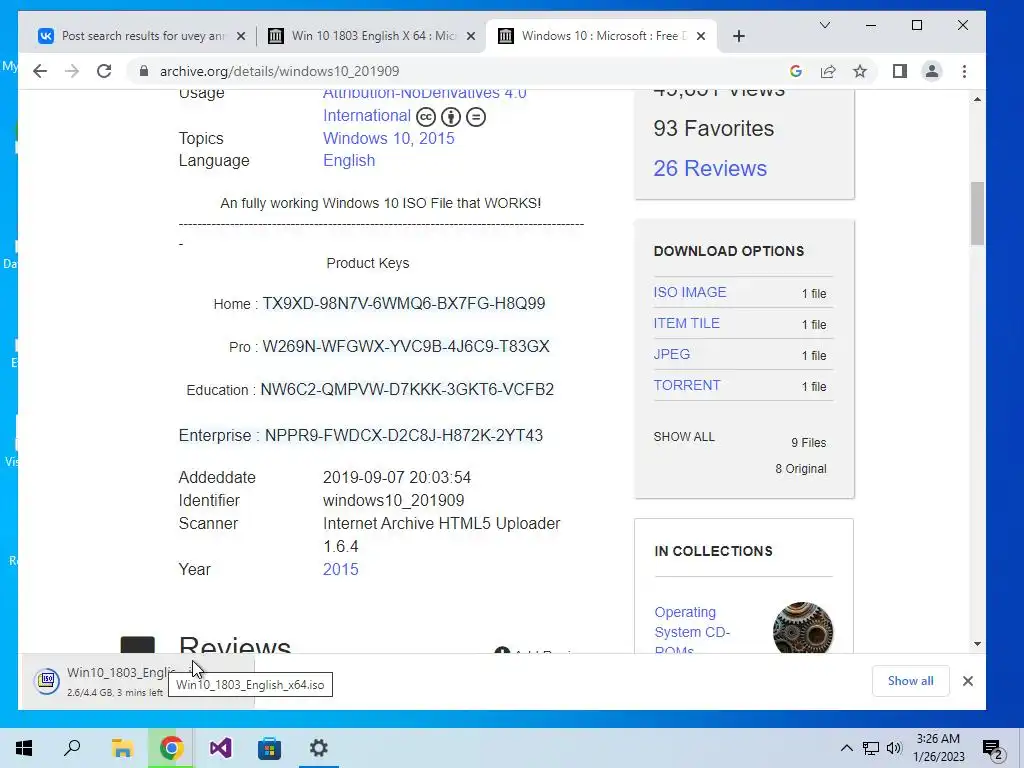Select Windows 10 : Microsoft tab
1024x768 pixels.
coord(602,36)
